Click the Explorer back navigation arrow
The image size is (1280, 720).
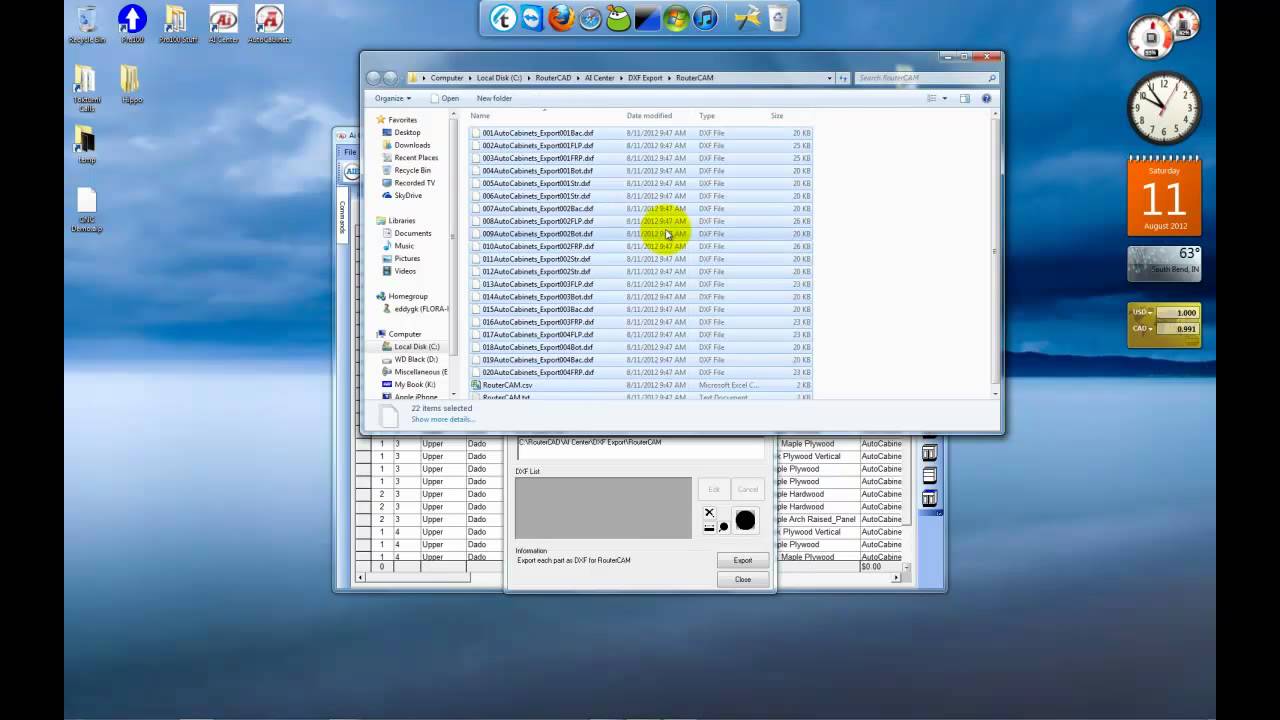click(374, 77)
